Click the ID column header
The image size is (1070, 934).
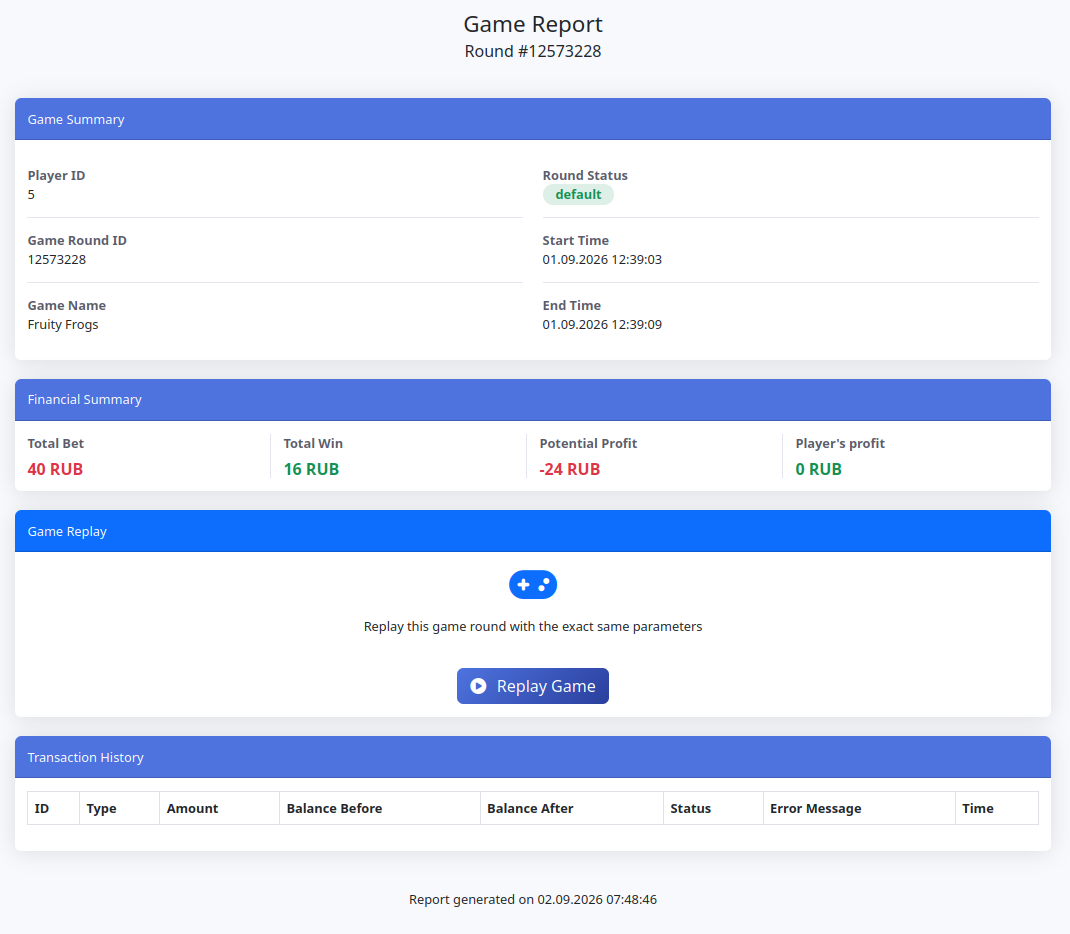(x=53, y=808)
